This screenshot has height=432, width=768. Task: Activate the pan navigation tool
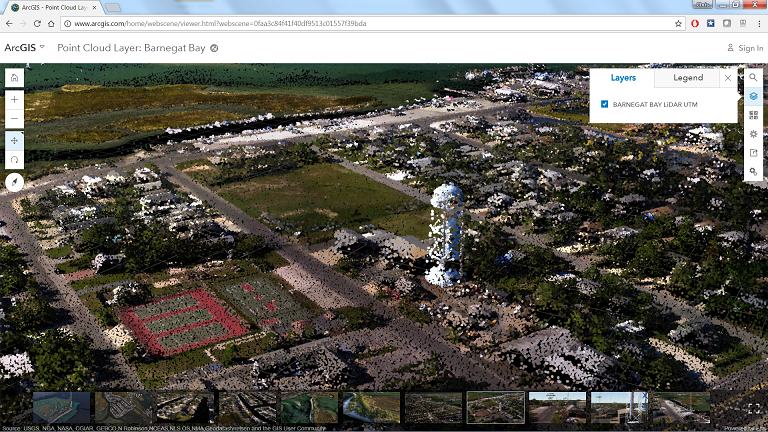pos(14,141)
